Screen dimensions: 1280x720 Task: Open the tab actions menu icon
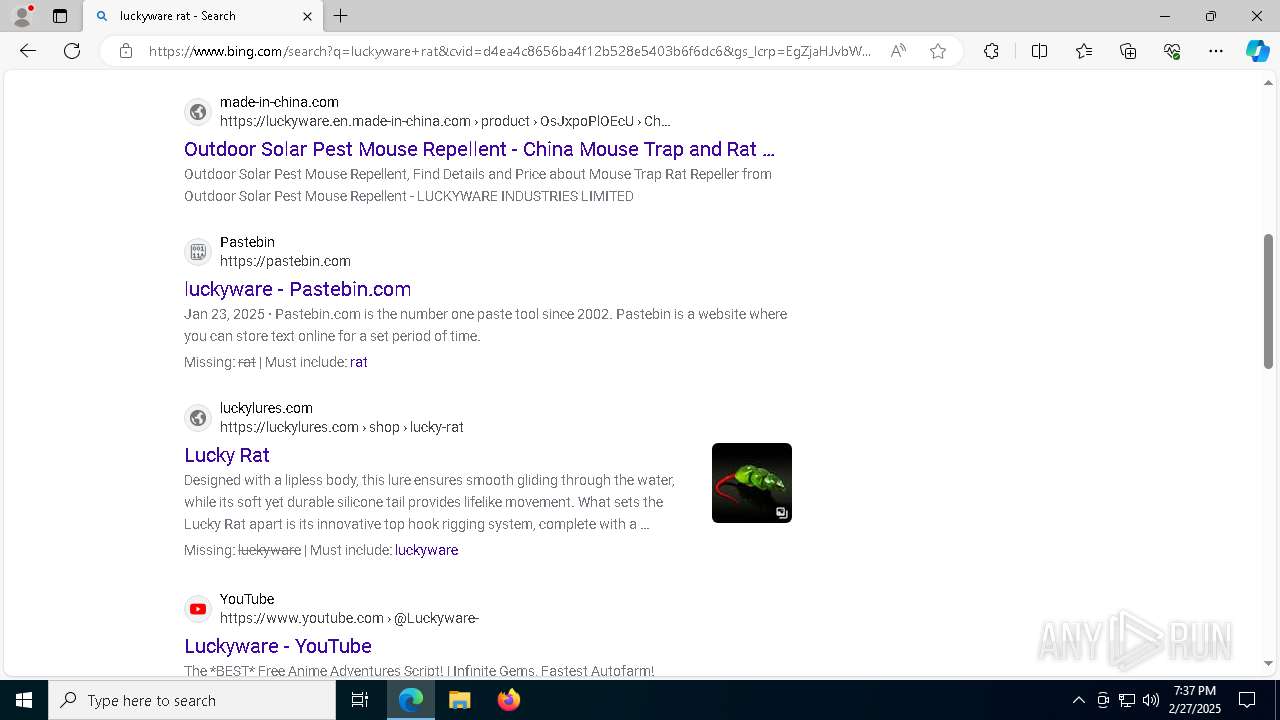click(x=60, y=16)
